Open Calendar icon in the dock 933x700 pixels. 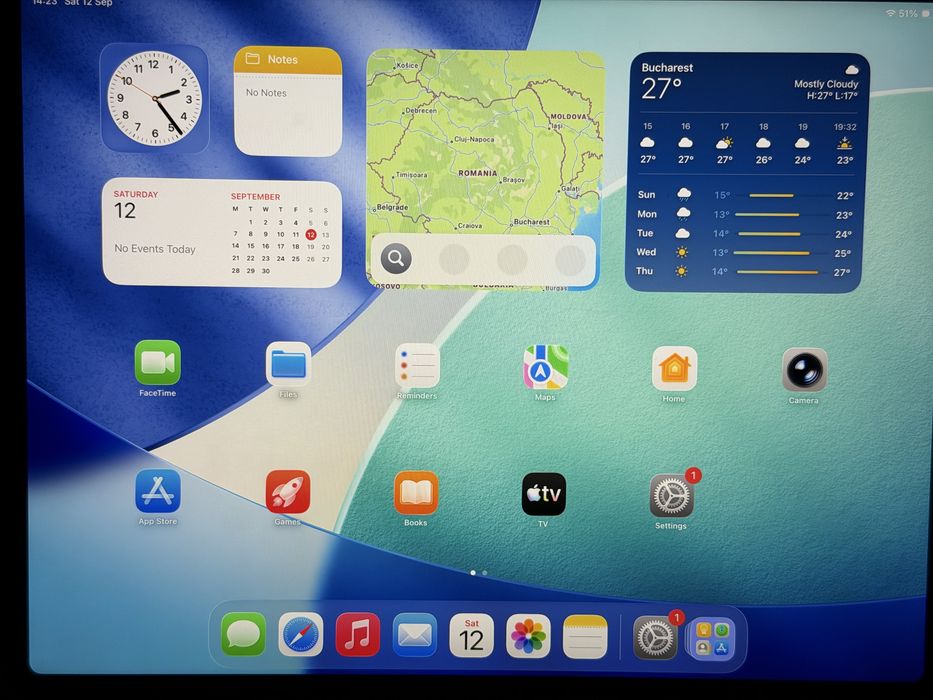[x=471, y=636]
